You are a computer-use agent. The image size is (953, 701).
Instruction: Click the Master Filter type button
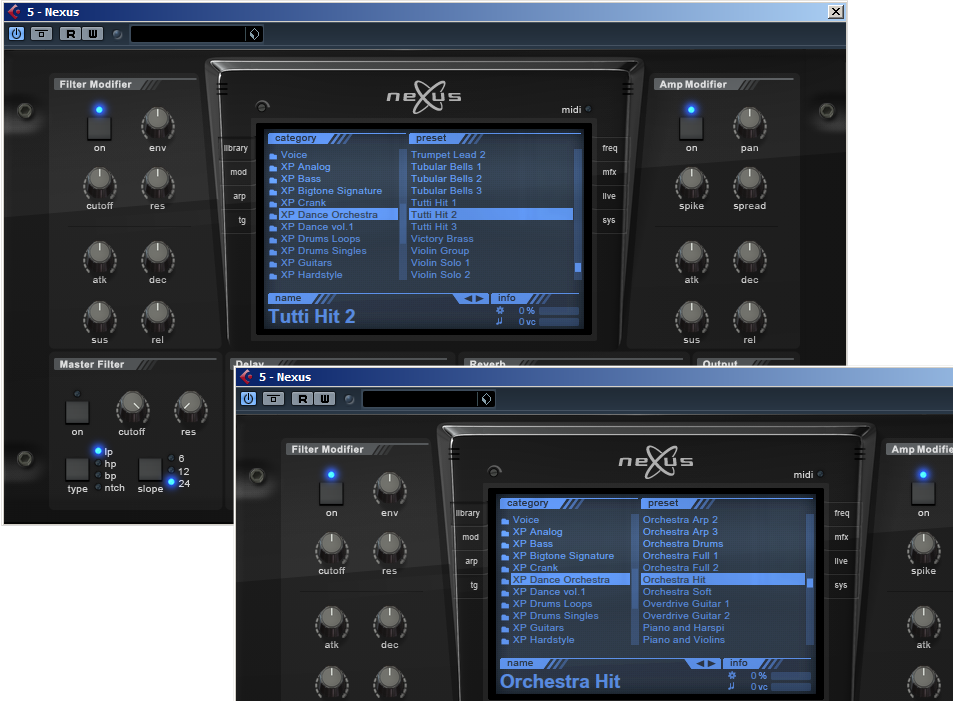(77, 469)
